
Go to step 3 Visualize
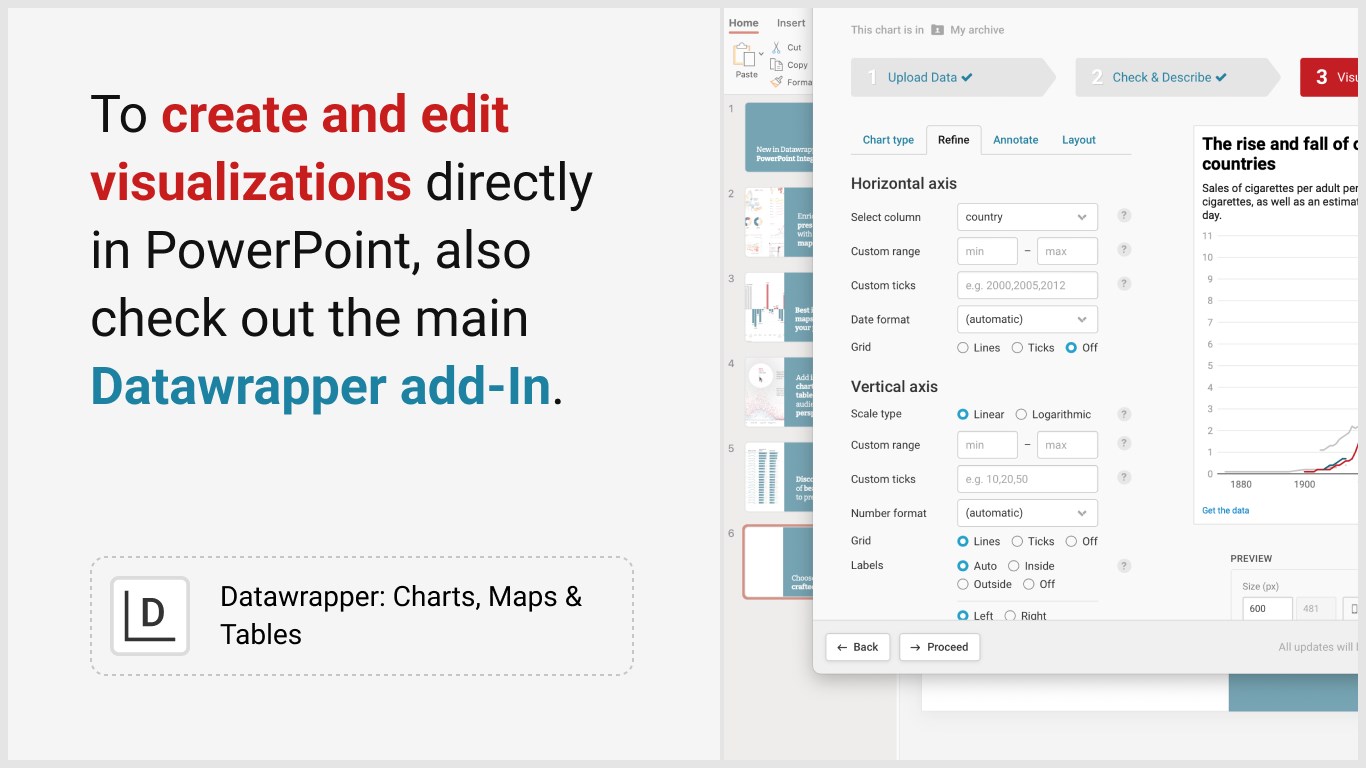[1329, 77]
